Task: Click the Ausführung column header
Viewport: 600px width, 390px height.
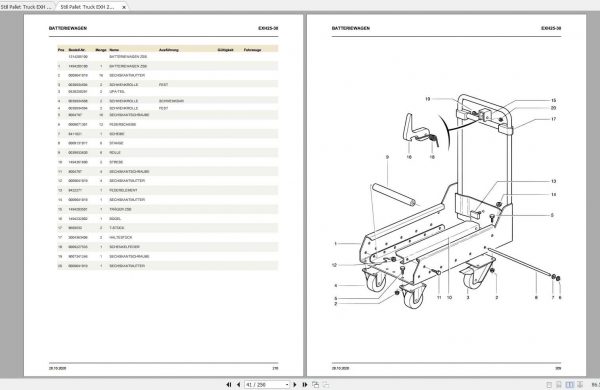Action: [x=169, y=50]
